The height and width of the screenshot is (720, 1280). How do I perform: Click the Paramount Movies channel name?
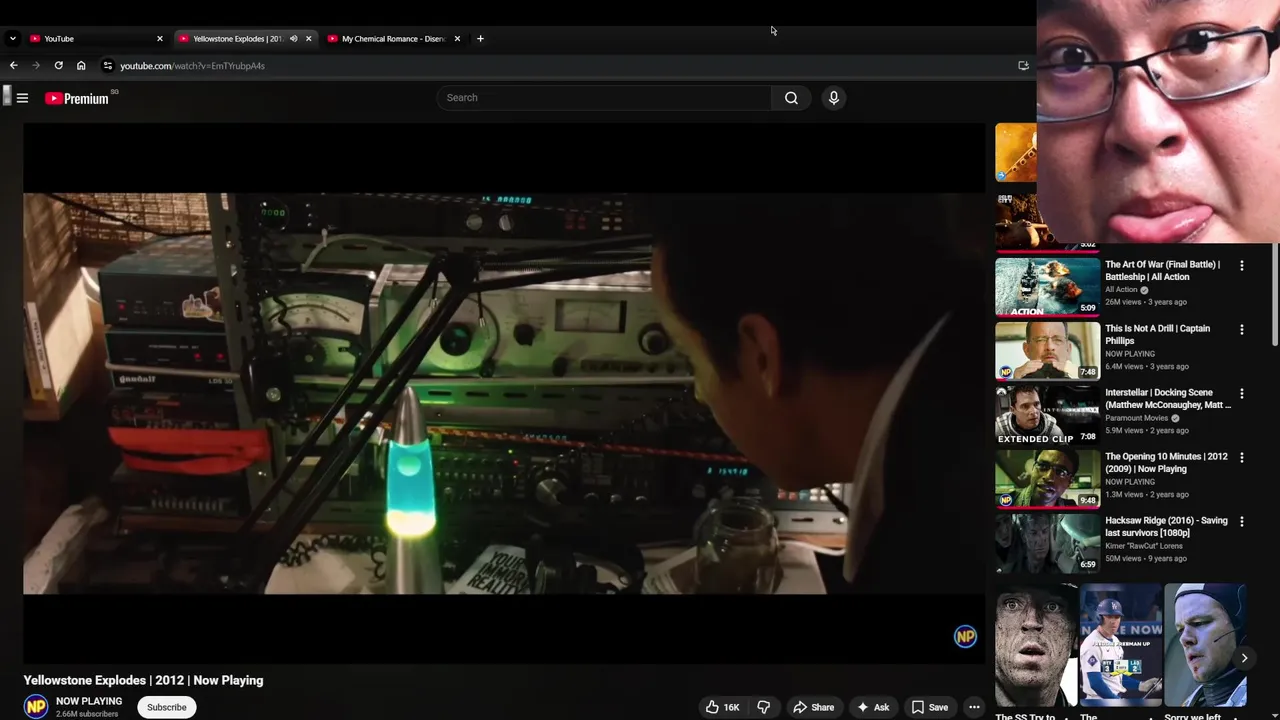point(1136,418)
